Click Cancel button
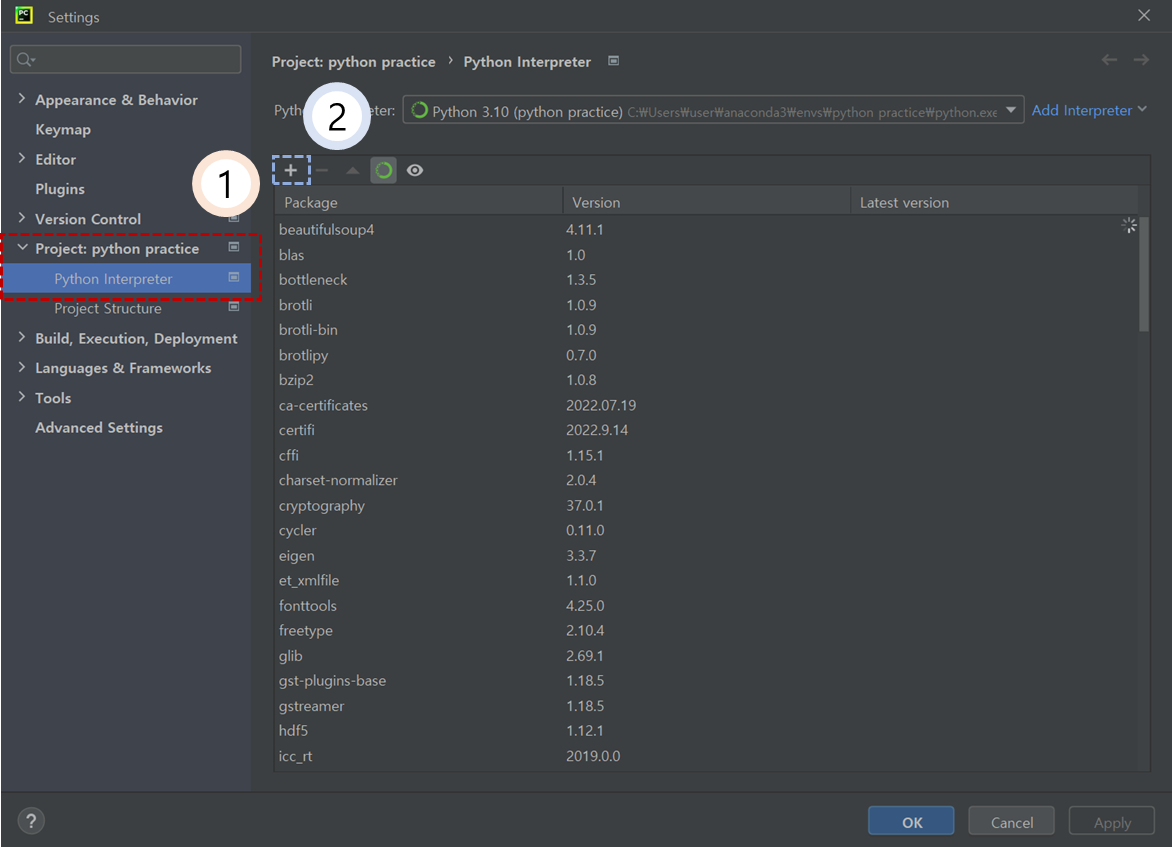 pyautogui.click(x=1011, y=822)
